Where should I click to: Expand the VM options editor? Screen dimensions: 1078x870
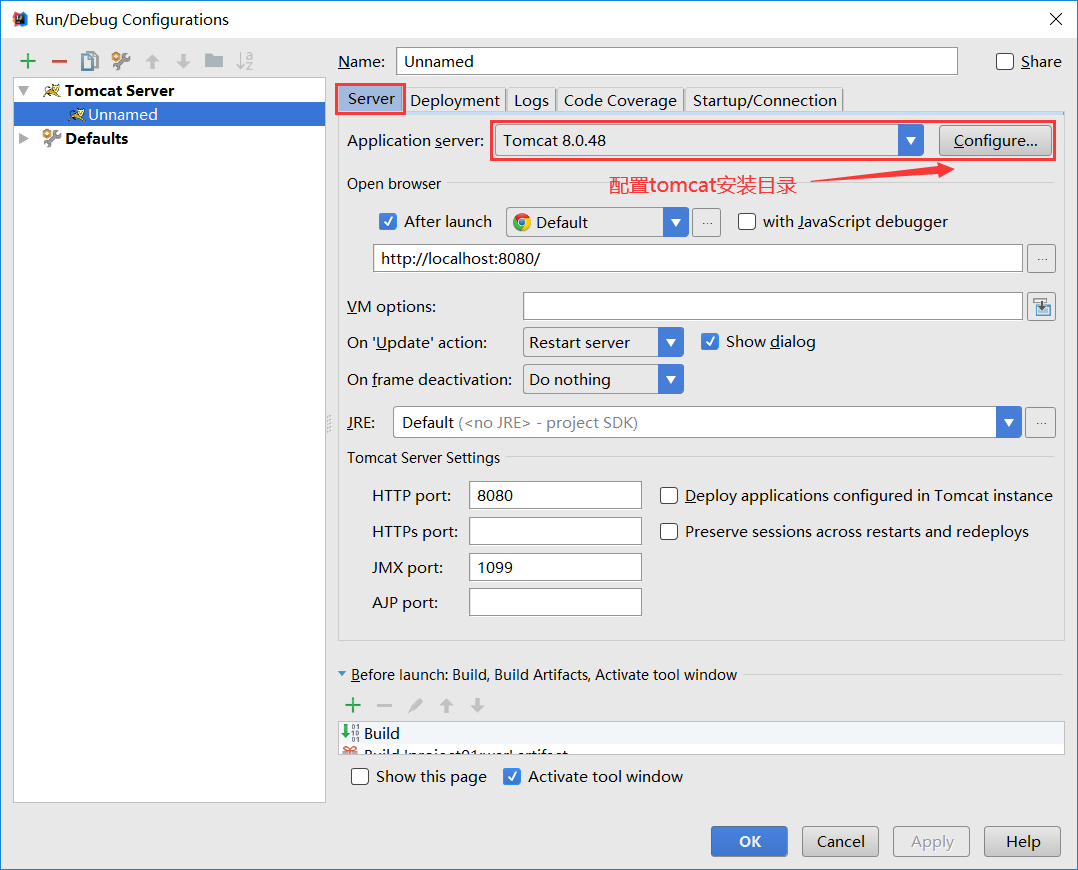[x=1042, y=306]
